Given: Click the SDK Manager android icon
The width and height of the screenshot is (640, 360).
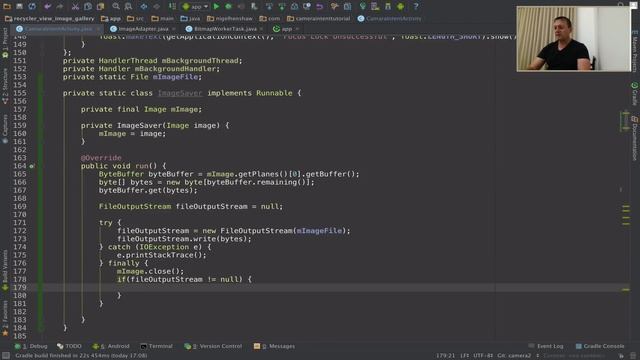Looking at the screenshot, I should tap(400, 6).
